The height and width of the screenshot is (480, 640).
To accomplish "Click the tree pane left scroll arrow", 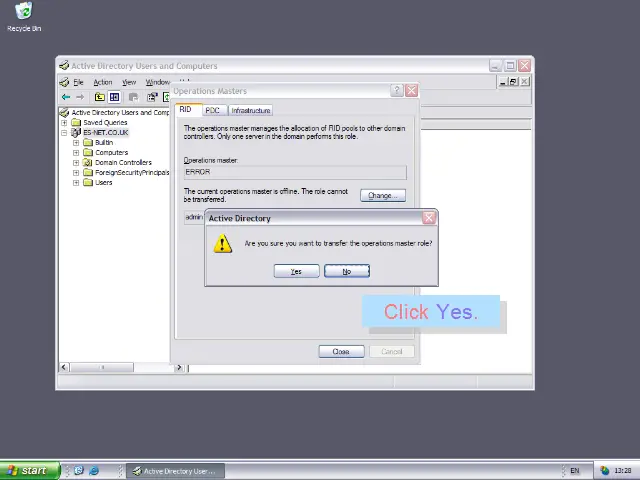I will [64, 367].
